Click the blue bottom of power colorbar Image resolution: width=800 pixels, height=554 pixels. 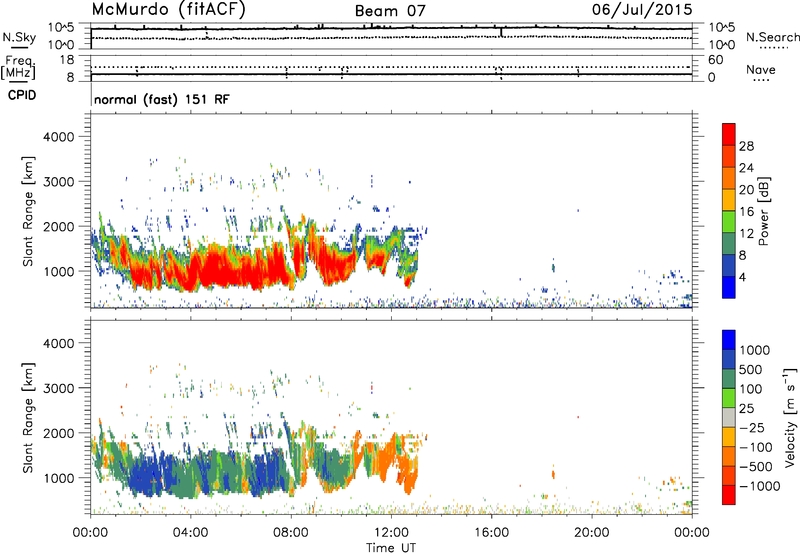tap(729, 287)
